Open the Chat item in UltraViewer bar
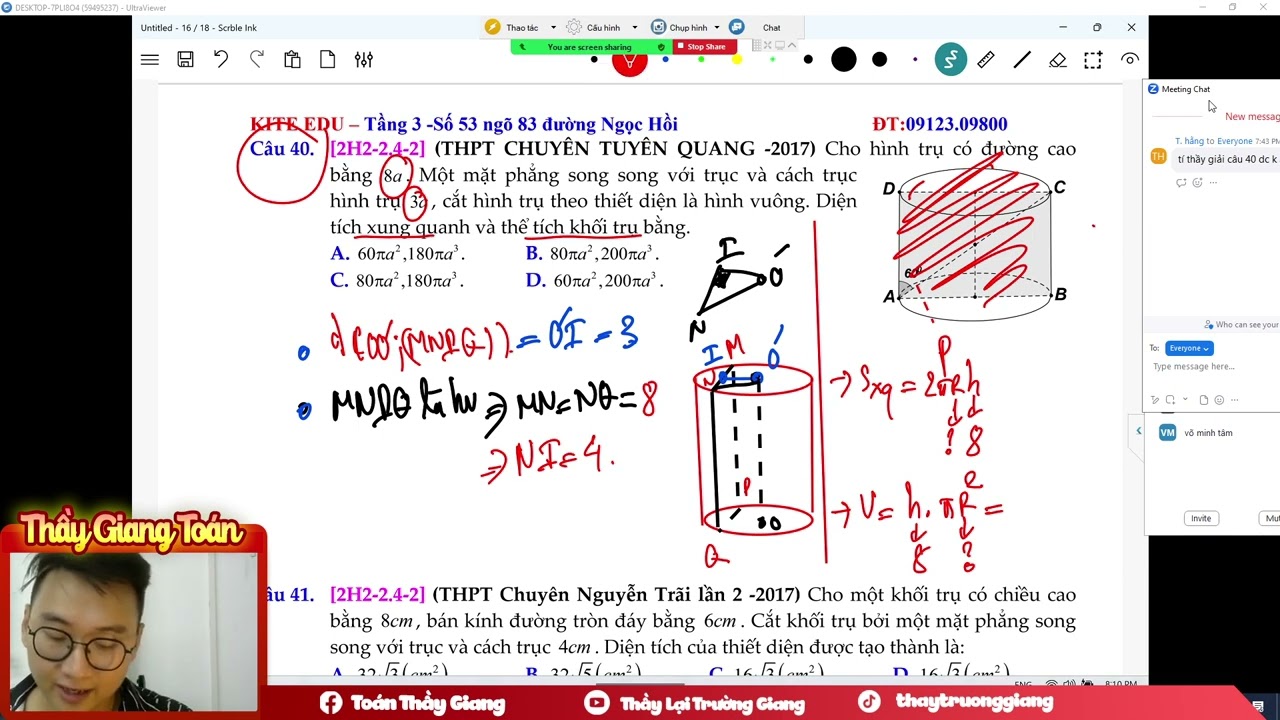 pos(772,28)
